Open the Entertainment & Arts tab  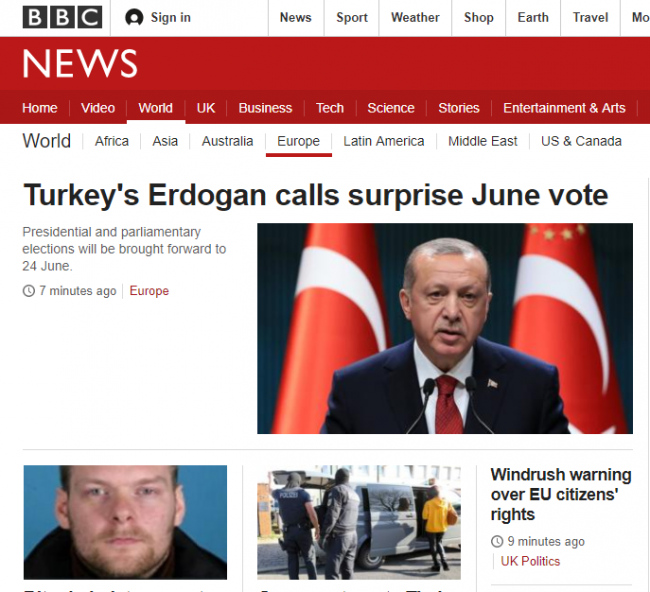(564, 108)
